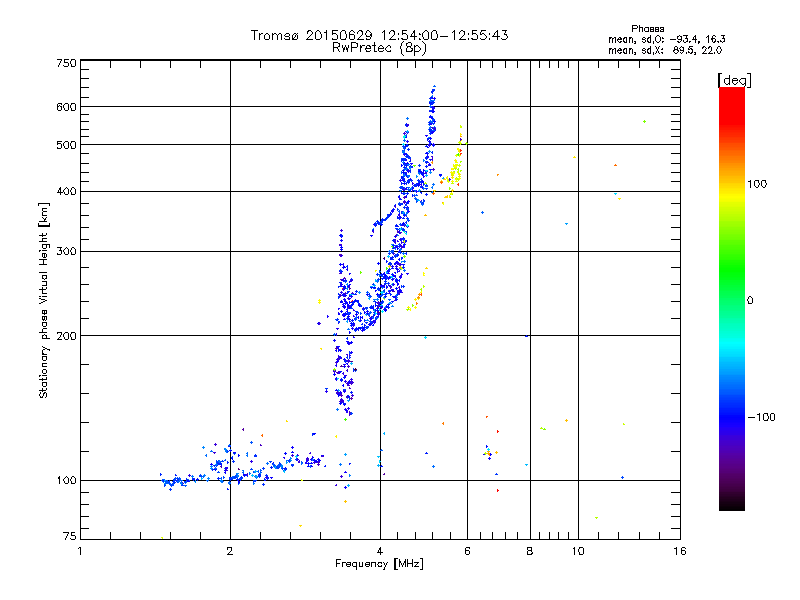Click the y-axis tick label '100'

[66, 481]
